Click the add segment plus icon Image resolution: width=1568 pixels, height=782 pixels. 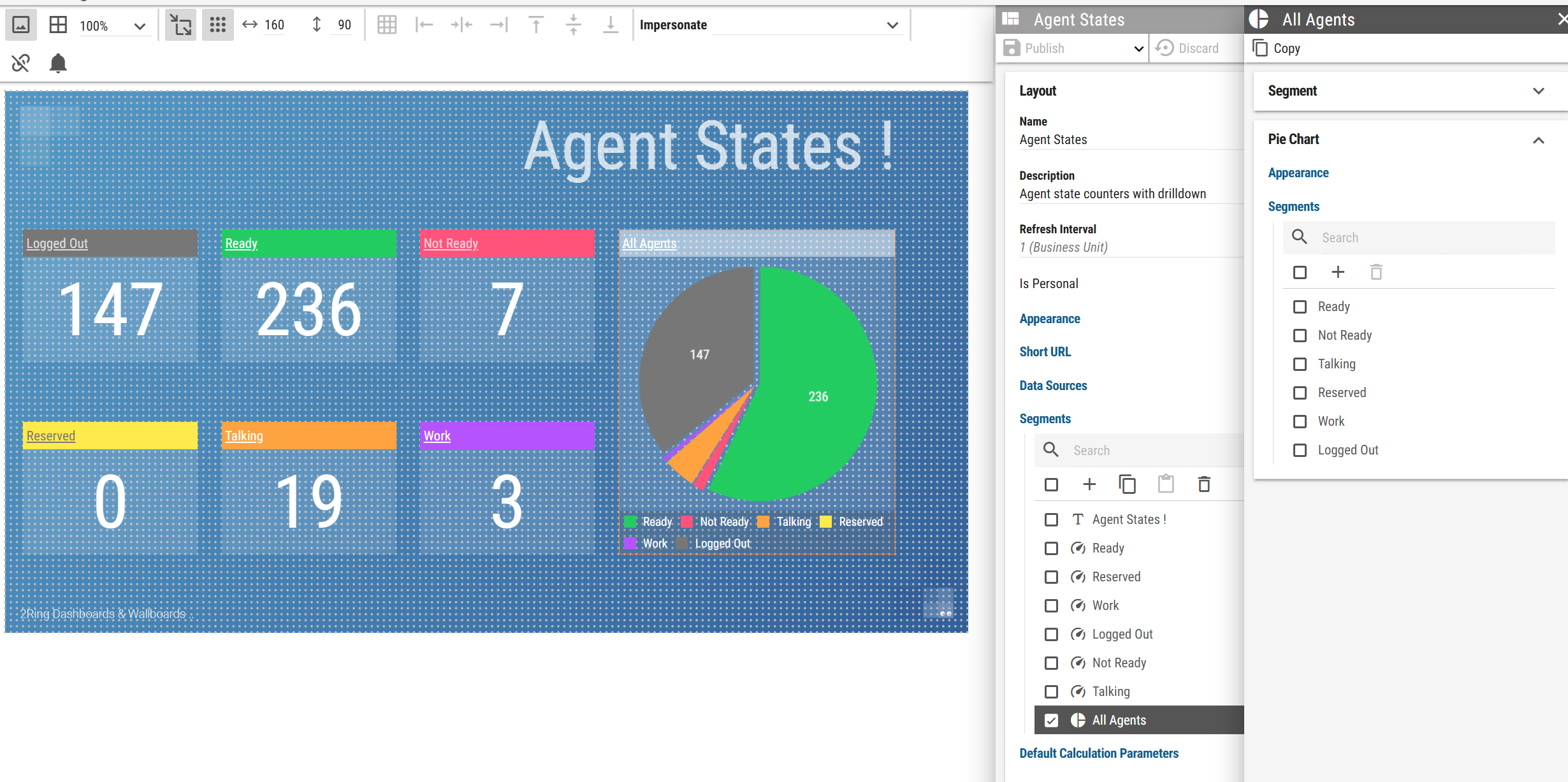click(1089, 484)
